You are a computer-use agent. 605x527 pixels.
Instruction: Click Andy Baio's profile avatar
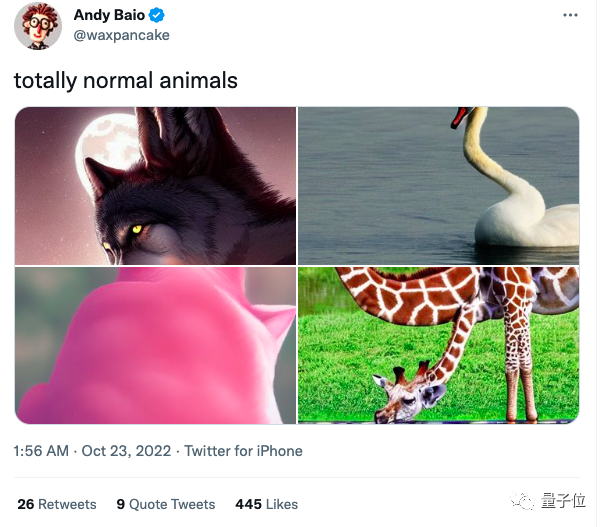[38, 26]
